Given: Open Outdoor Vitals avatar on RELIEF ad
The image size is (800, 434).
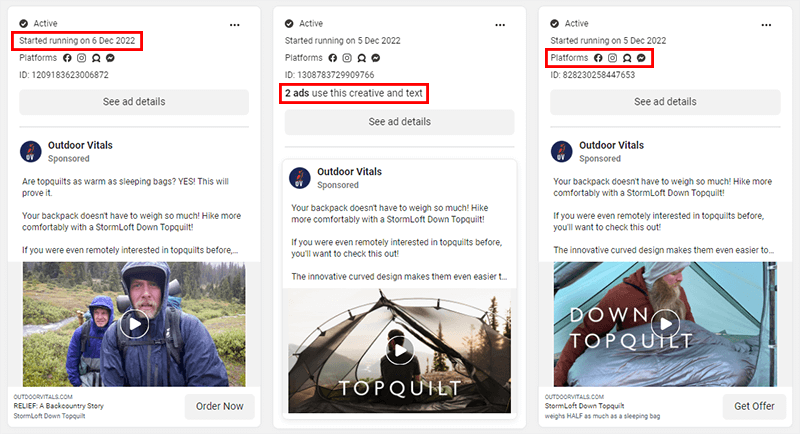Looking at the screenshot, I should (31, 151).
